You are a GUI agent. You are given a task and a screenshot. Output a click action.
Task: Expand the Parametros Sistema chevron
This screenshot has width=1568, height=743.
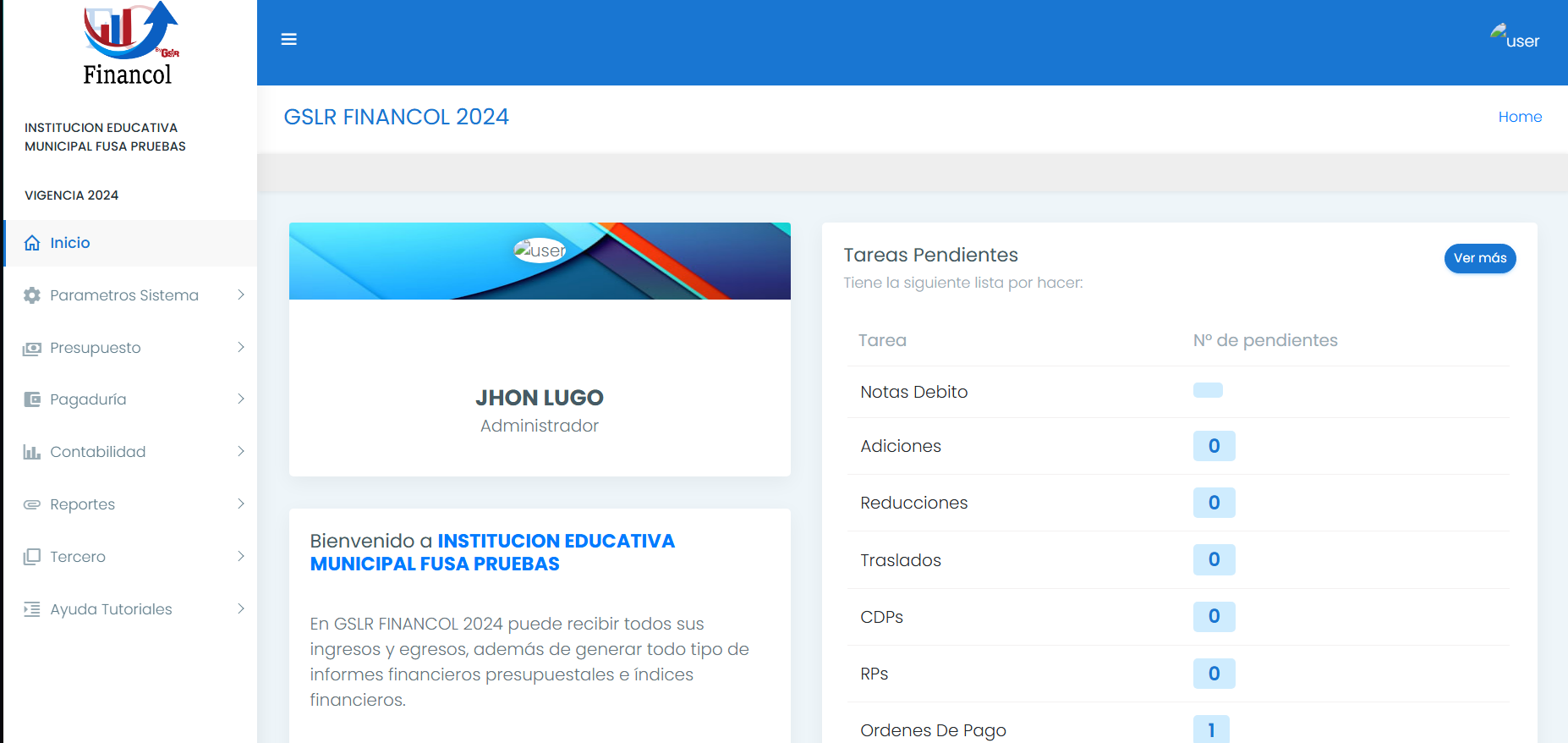[241, 295]
